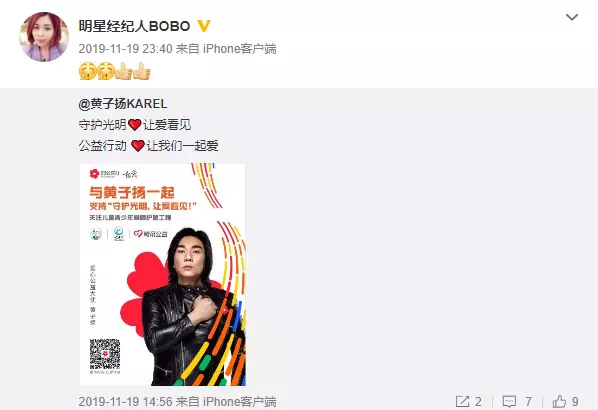The height and width of the screenshot is (410, 598).
Task: Like the post with thumbs-up icon
Action: (559, 401)
